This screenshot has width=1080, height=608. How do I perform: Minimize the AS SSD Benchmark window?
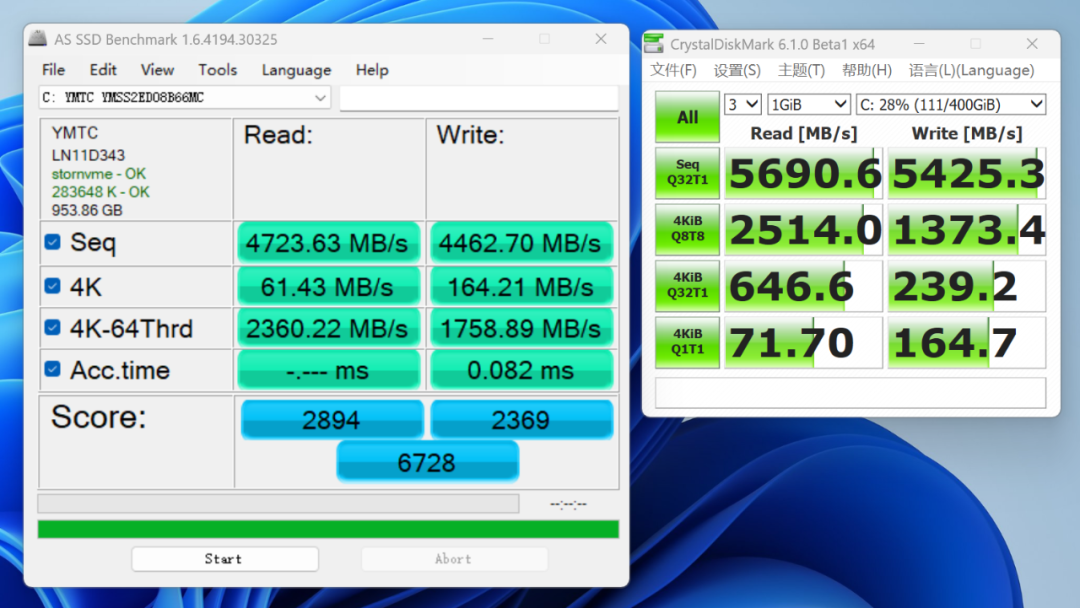pyautogui.click(x=488, y=39)
